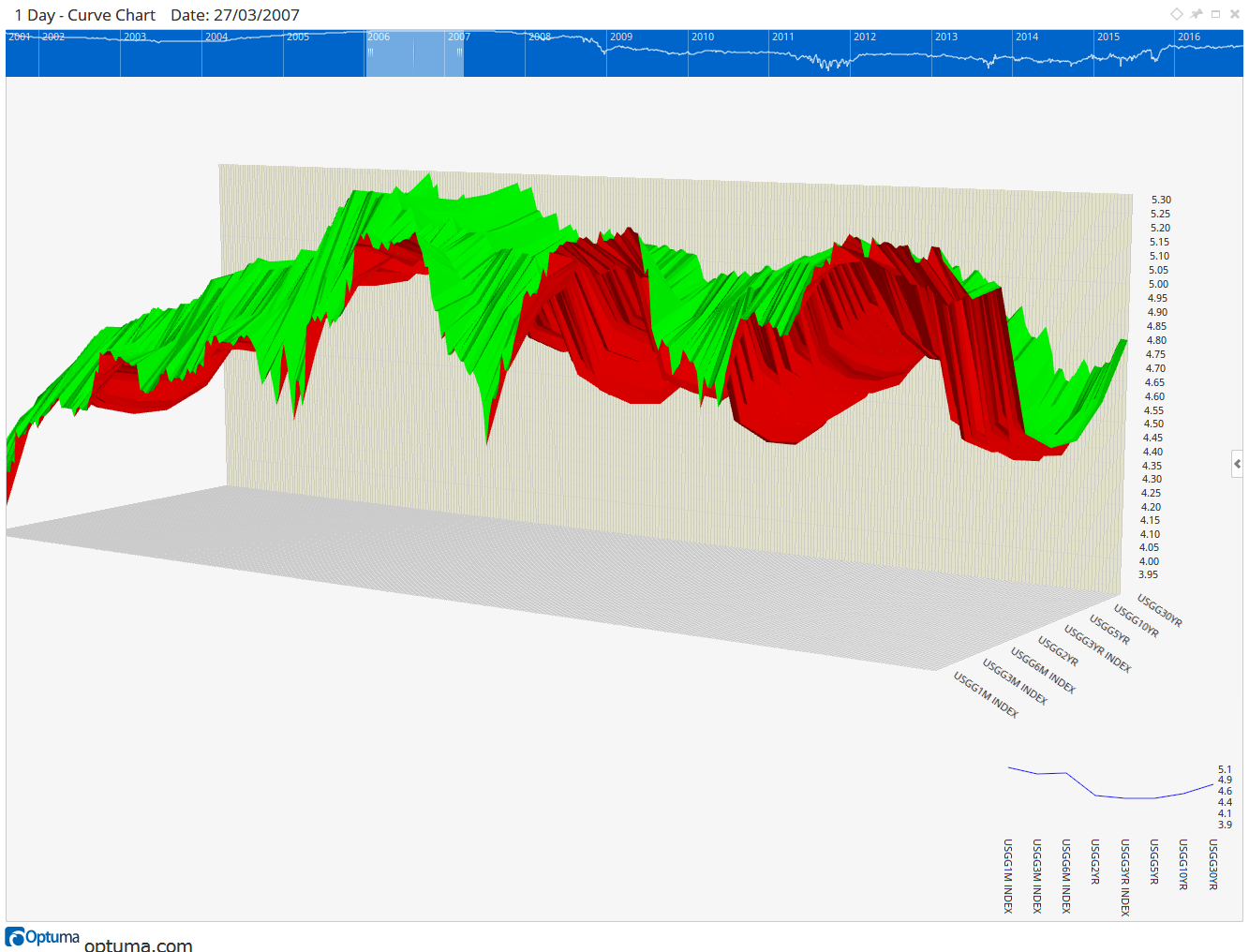This screenshot has width=1249, height=952.
Task: Jump to 2013 on the timeline
Action: [x=946, y=37]
